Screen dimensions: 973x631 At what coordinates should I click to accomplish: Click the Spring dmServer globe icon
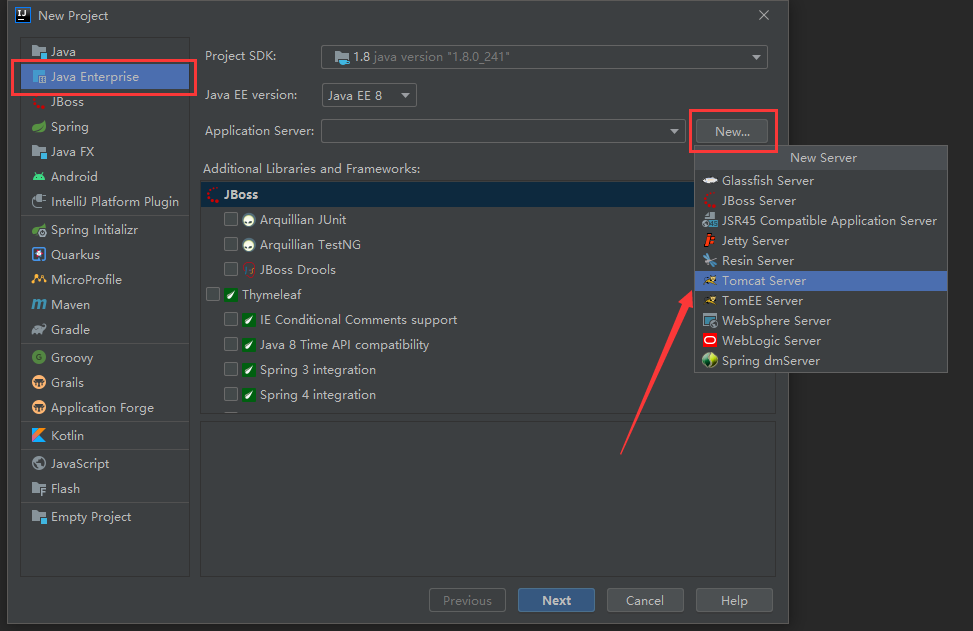(x=710, y=360)
